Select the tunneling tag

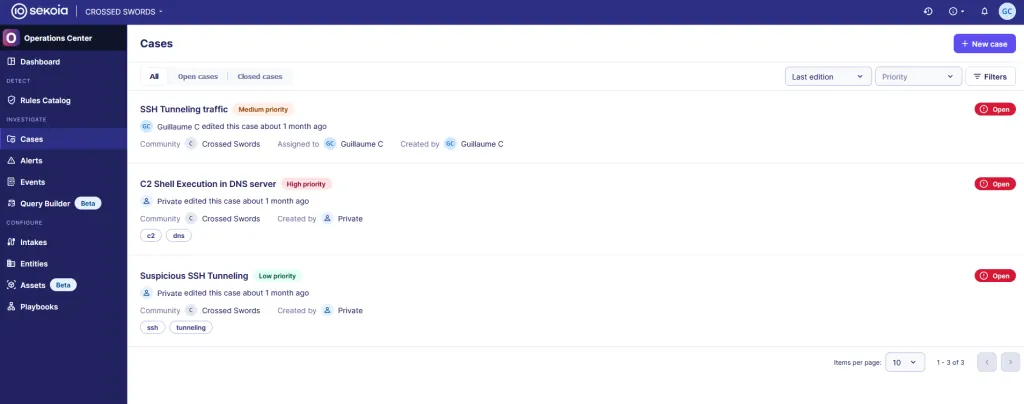coord(191,328)
